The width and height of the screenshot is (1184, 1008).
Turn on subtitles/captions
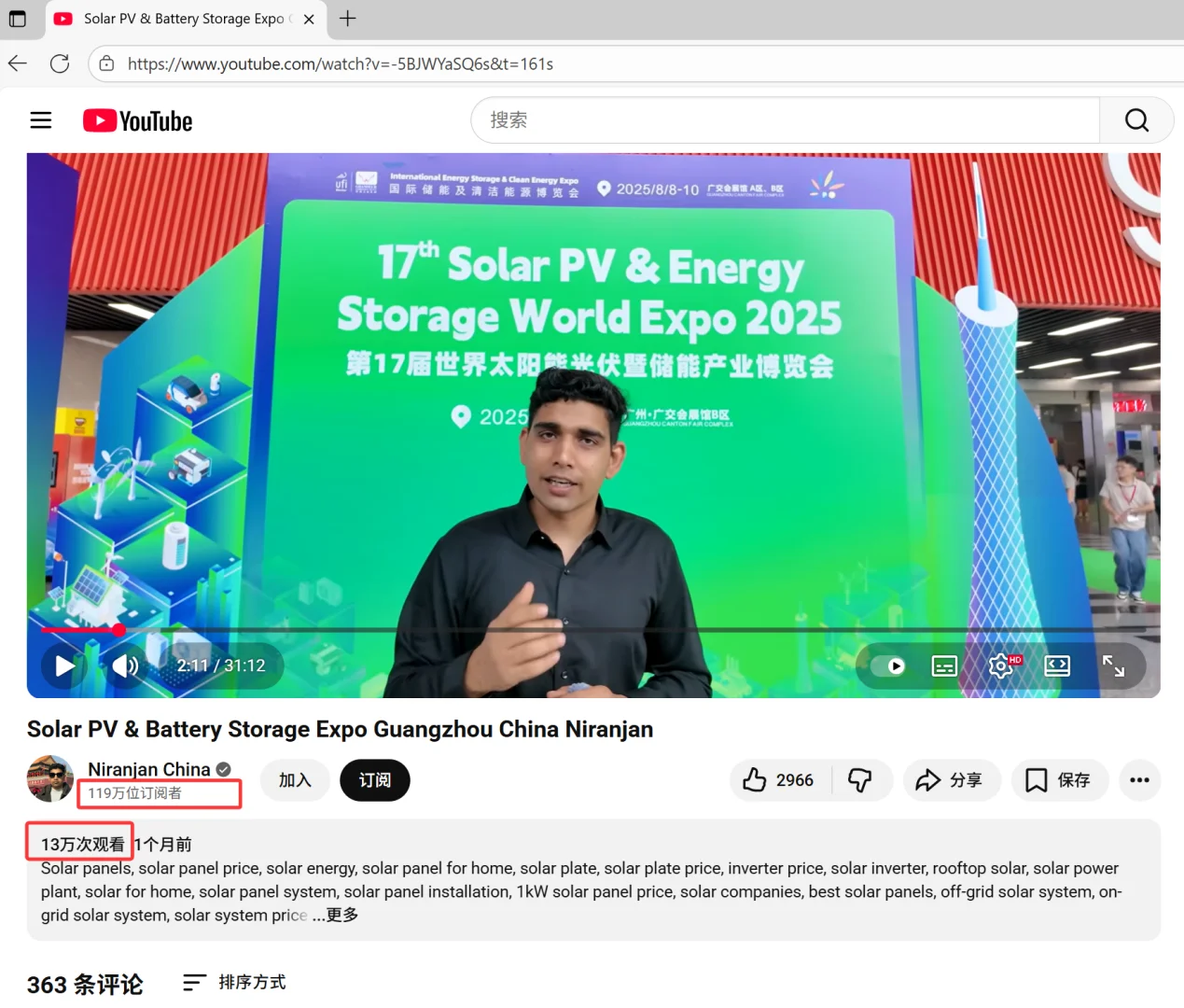[944, 665]
